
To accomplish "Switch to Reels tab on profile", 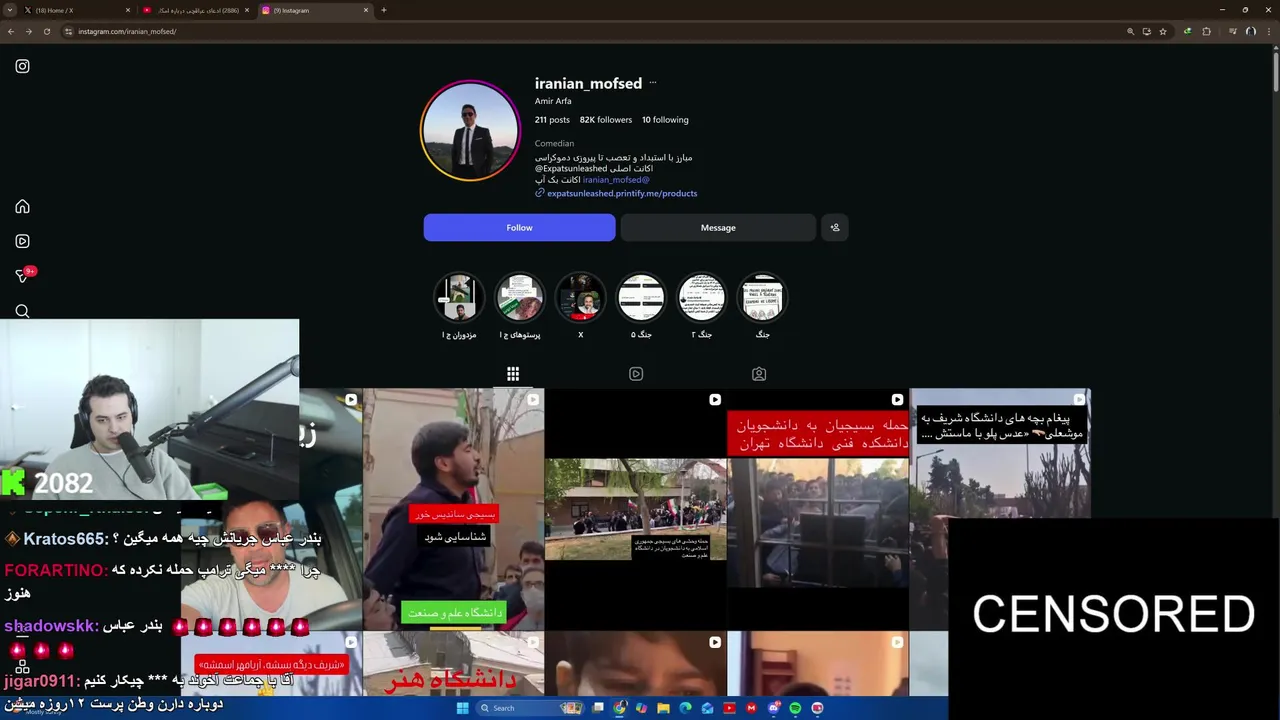I will 636,374.
